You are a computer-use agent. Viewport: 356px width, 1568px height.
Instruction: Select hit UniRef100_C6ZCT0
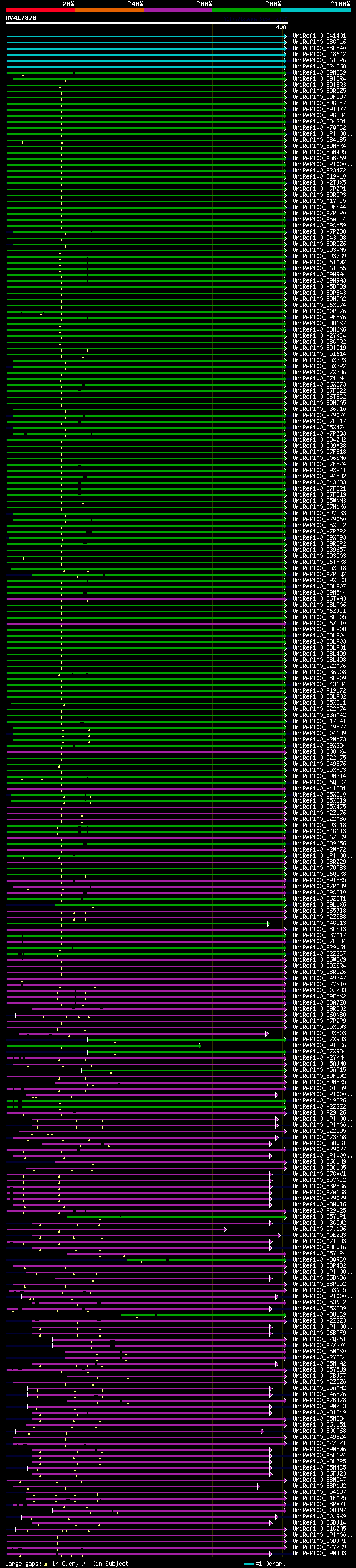tap(319, 624)
